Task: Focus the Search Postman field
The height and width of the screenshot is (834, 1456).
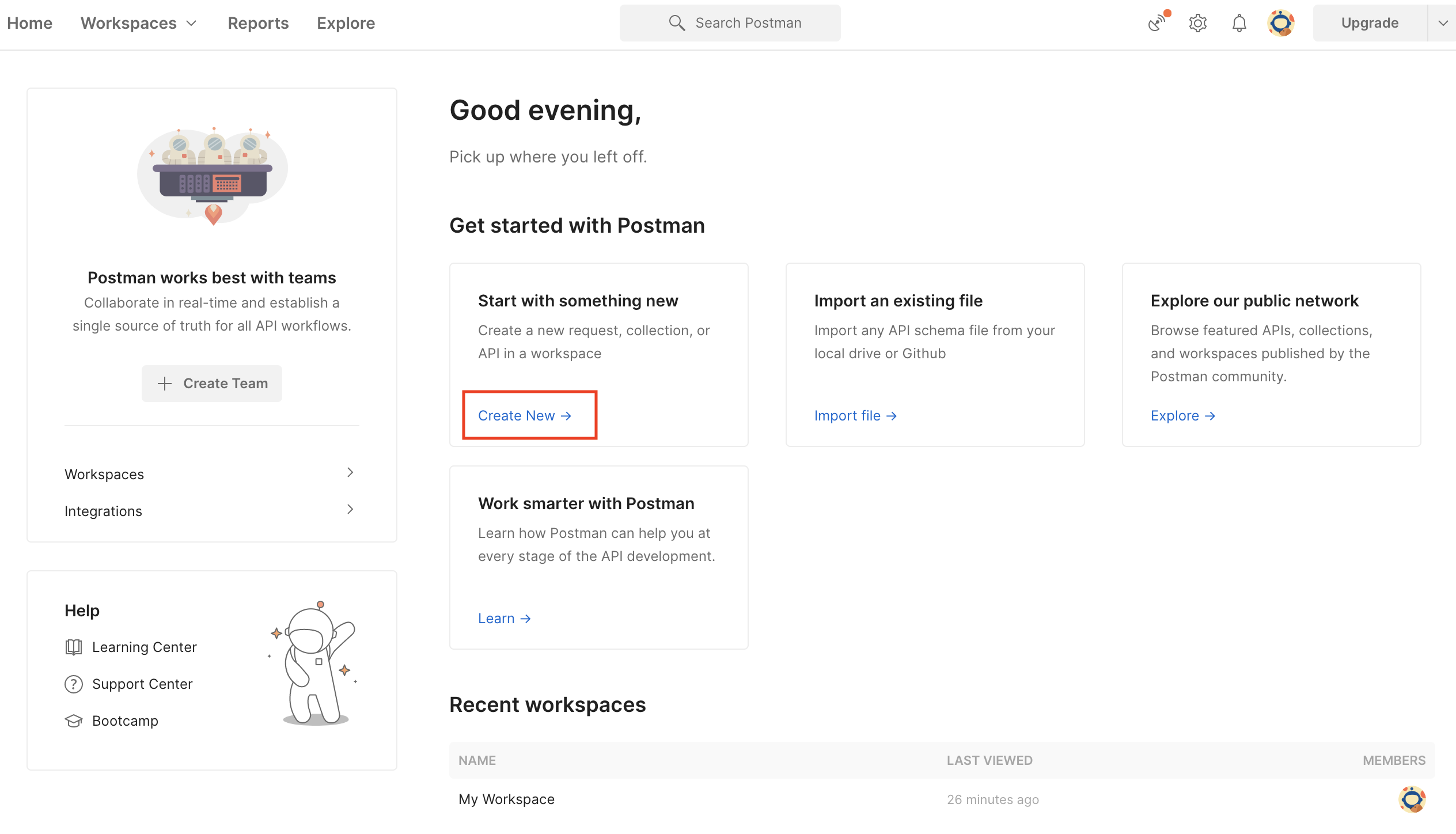Action: pos(730,23)
